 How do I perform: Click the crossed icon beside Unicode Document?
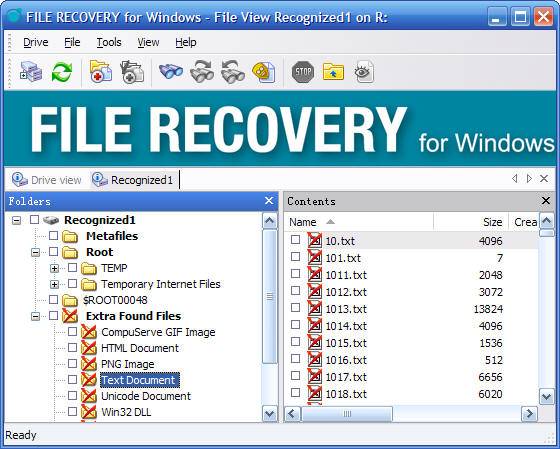[89, 396]
